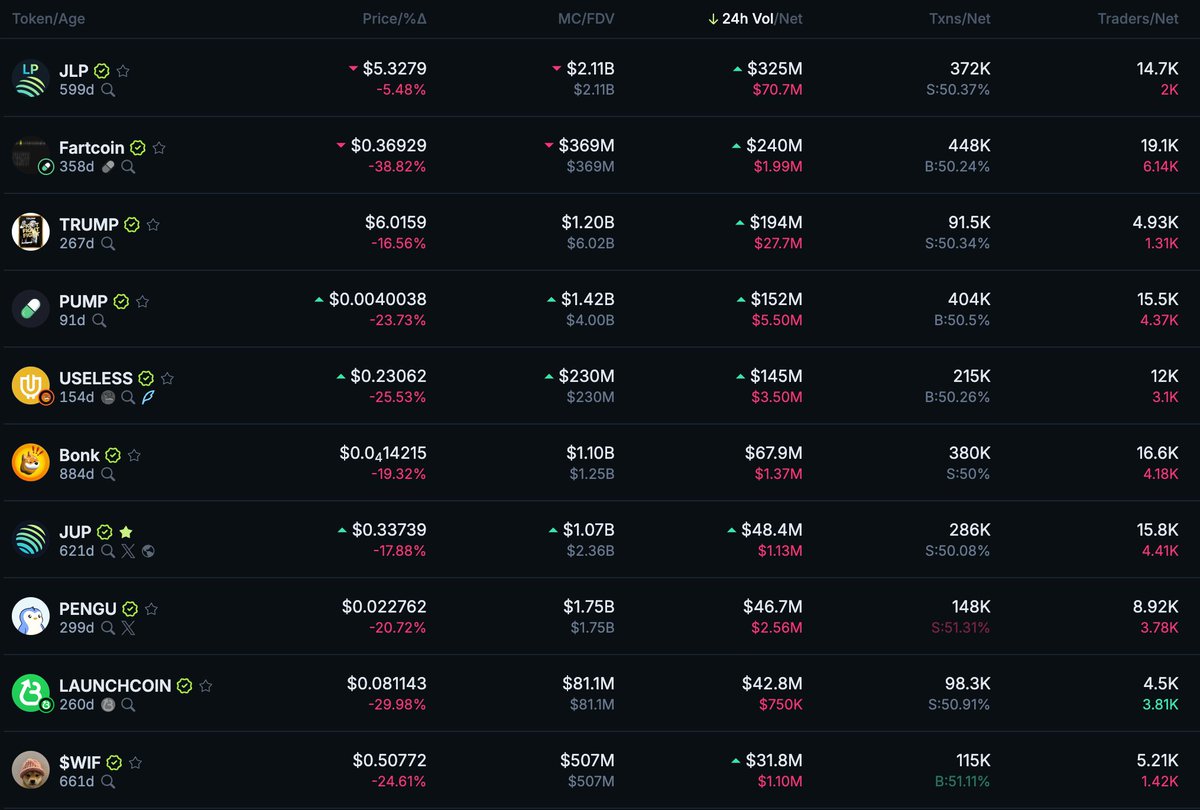Viewport: 1200px width, 810px height.
Task: Click the verified badge next to LAUNCHCOIN
Action: tap(185, 686)
